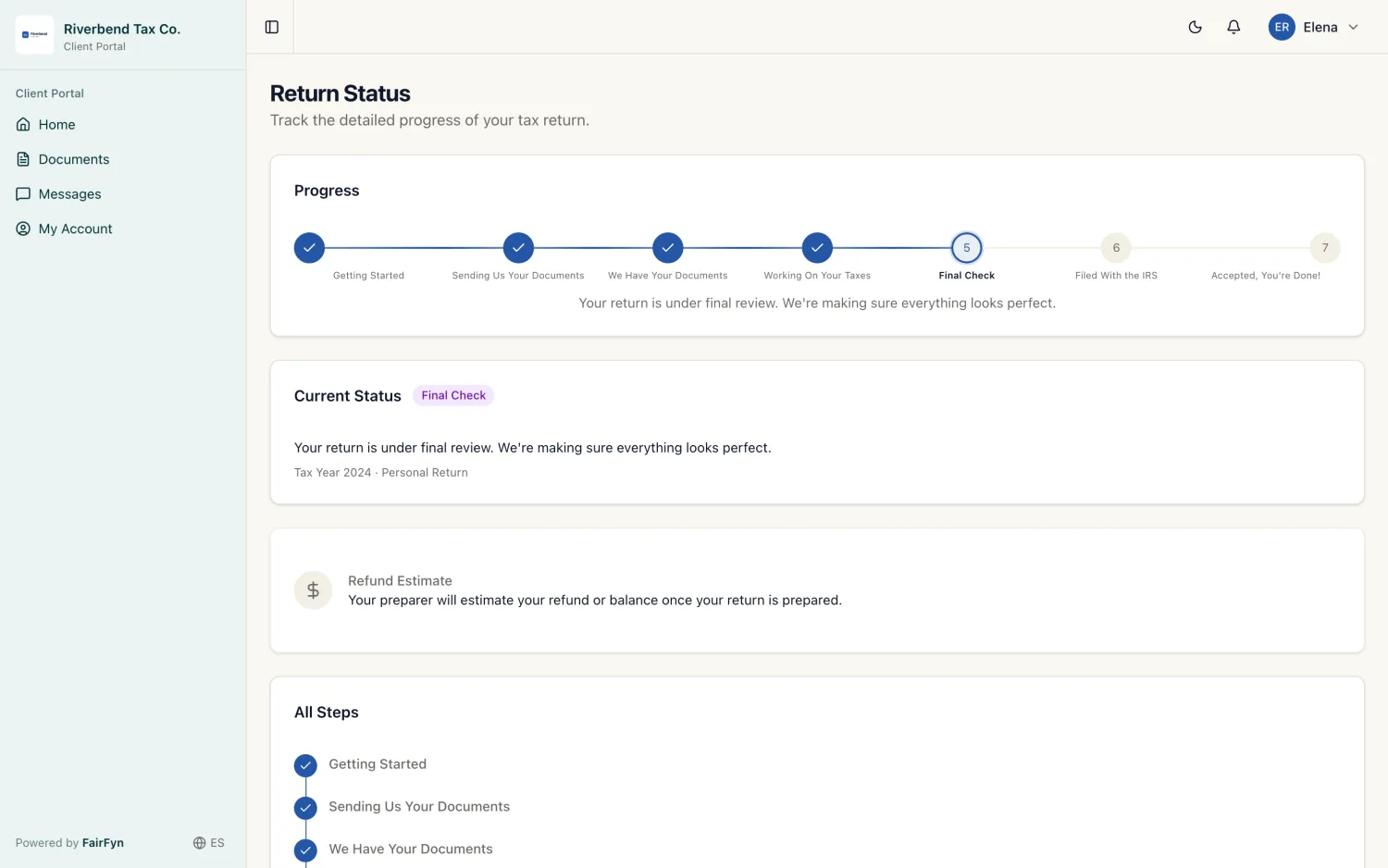Click Sending Us Your Documents checkmark in All Steps
The width and height of the screenshot is (1388, 868).
[305, 808]
